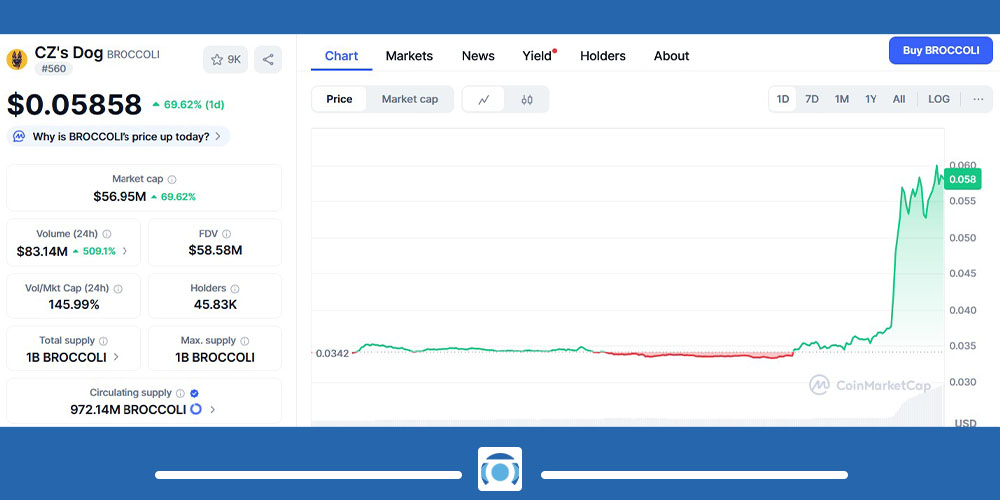The height and width of the screenshot is (500, 1000).
Task: Click the 0.058 current price tag on chart
Action: coord(962,179)
